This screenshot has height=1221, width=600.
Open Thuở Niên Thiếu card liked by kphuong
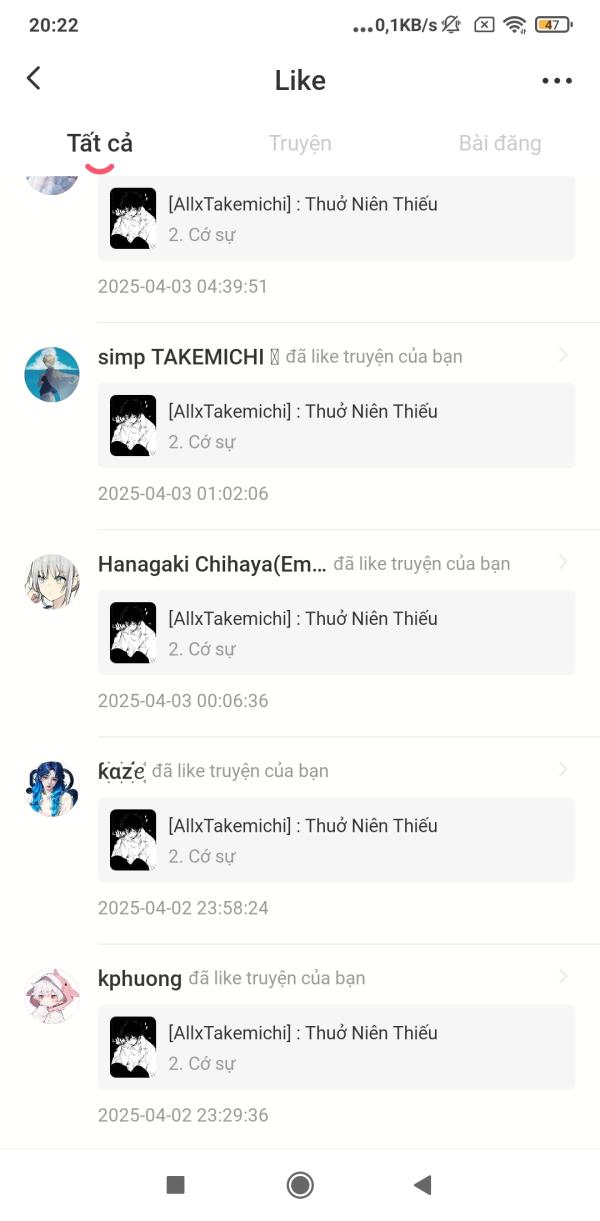336,1046
